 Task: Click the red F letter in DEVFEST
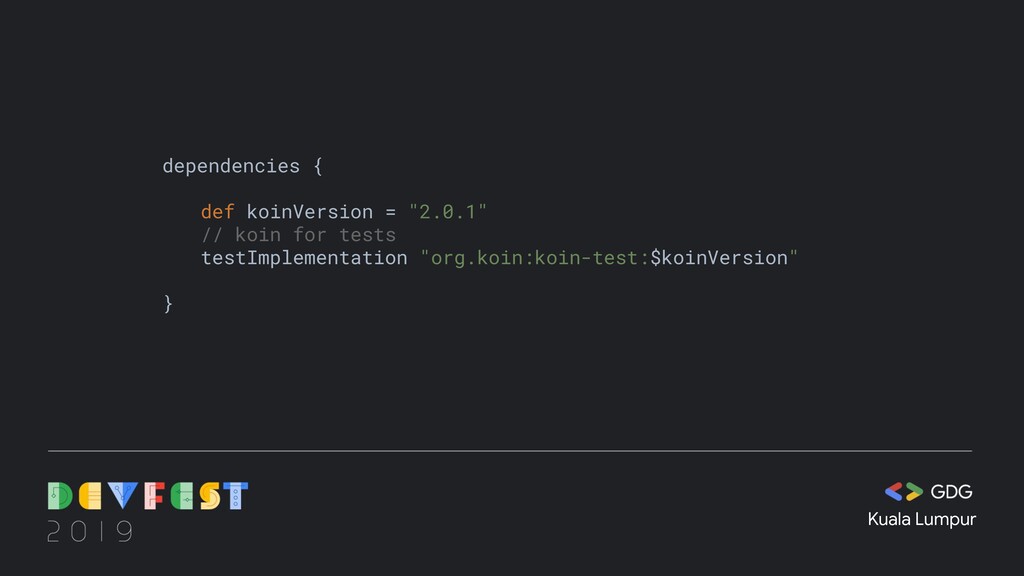[154, 496]
